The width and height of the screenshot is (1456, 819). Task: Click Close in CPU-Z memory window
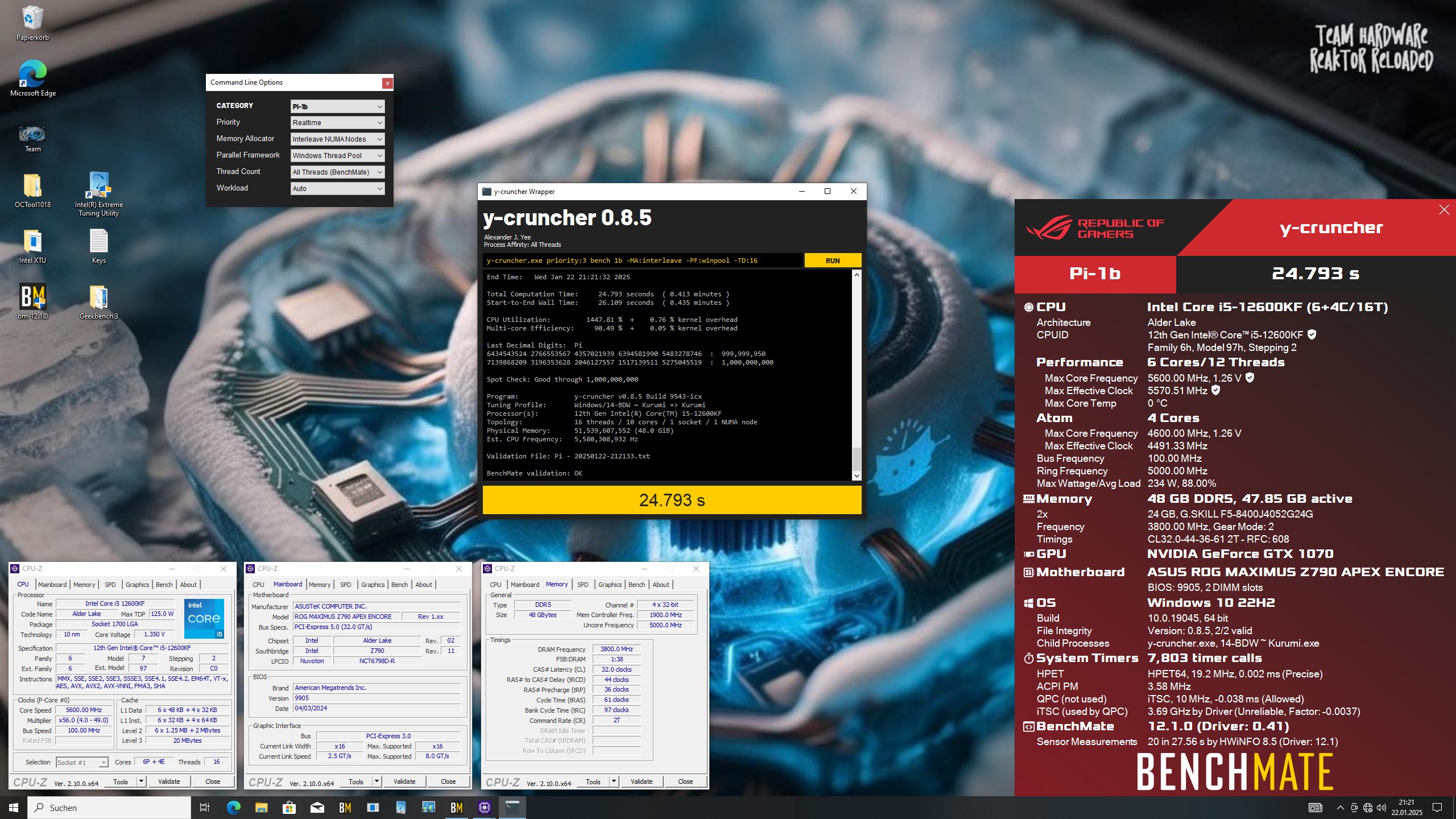coord(685,781)
